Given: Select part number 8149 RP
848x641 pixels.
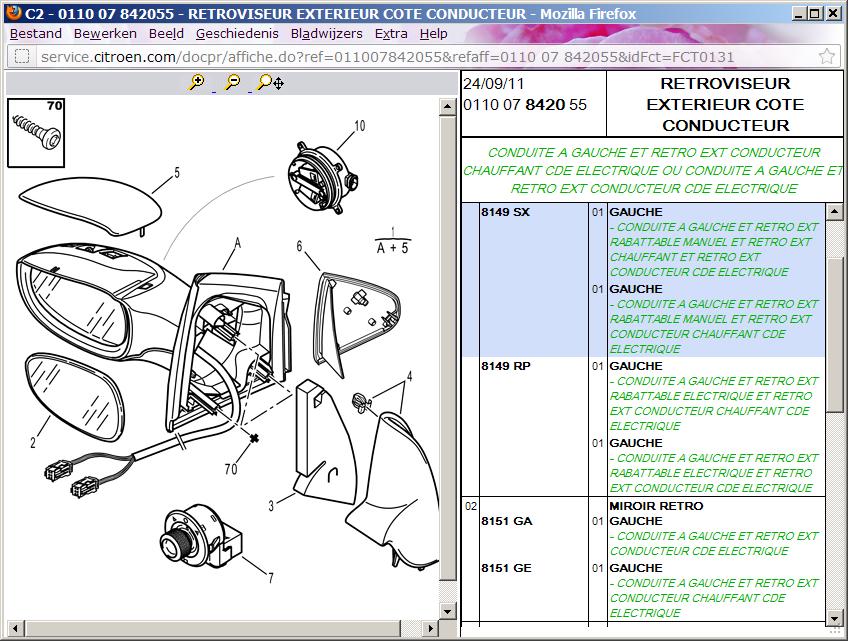Looking at the screenshot, I should (x=506, y=366).
